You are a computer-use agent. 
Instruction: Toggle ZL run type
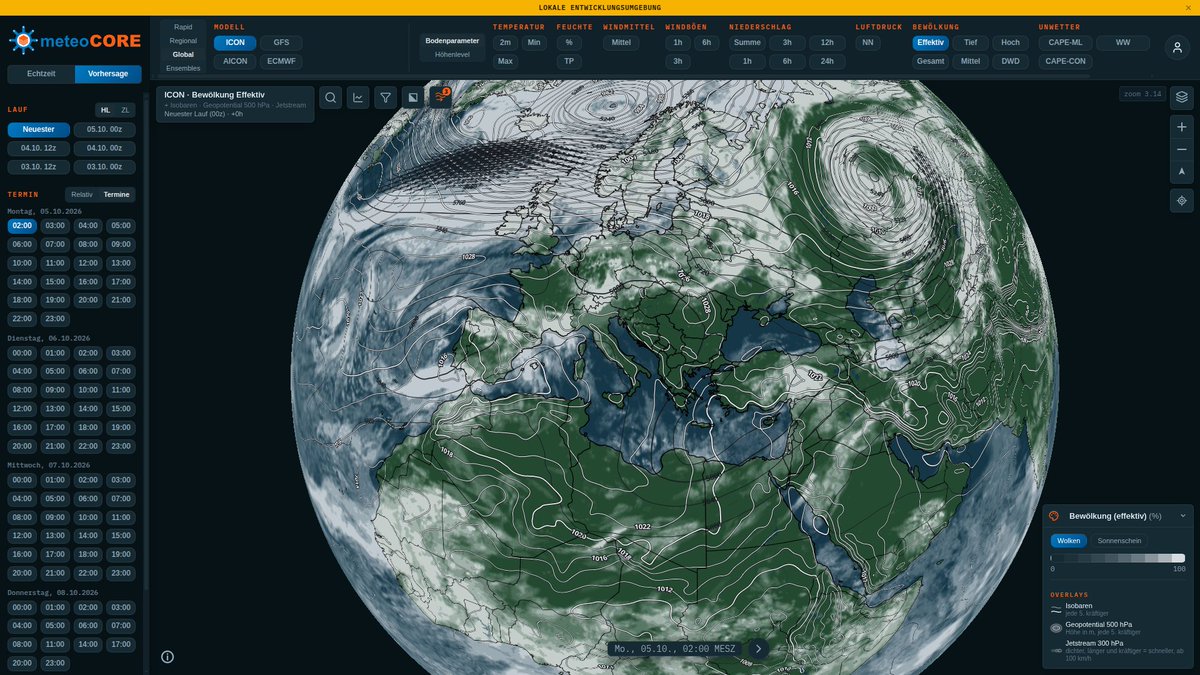(x=125, y=110)
